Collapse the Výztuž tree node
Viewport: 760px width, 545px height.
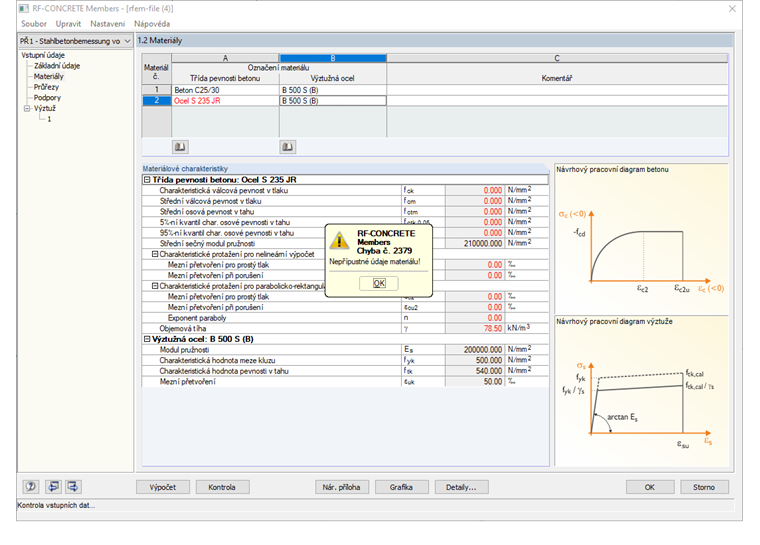click(27, 109)
